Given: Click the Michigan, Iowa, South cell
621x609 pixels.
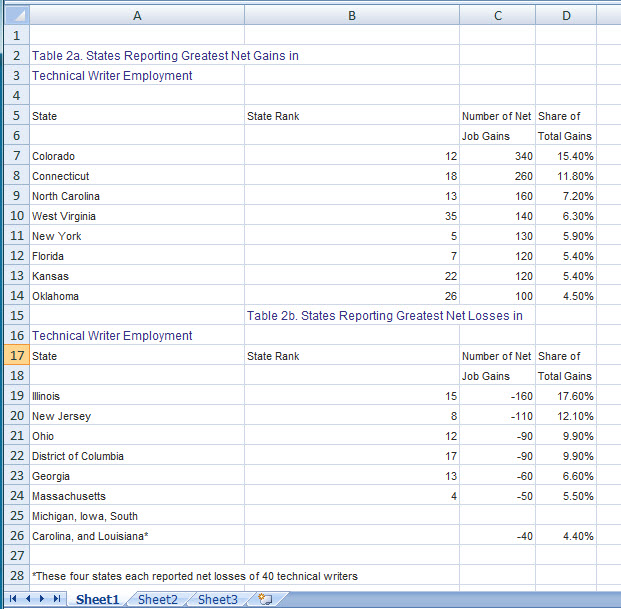Looking at the screenshot, I should [137, 515].
